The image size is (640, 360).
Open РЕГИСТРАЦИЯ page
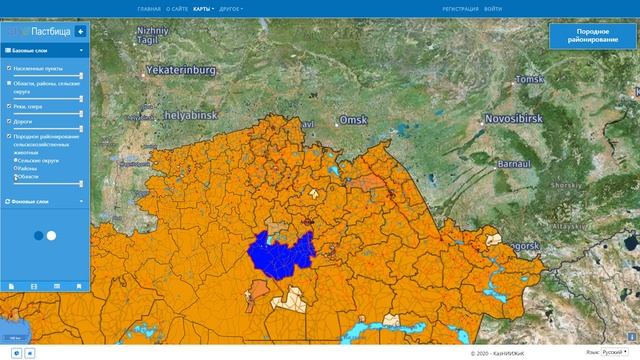pos(460,9)
